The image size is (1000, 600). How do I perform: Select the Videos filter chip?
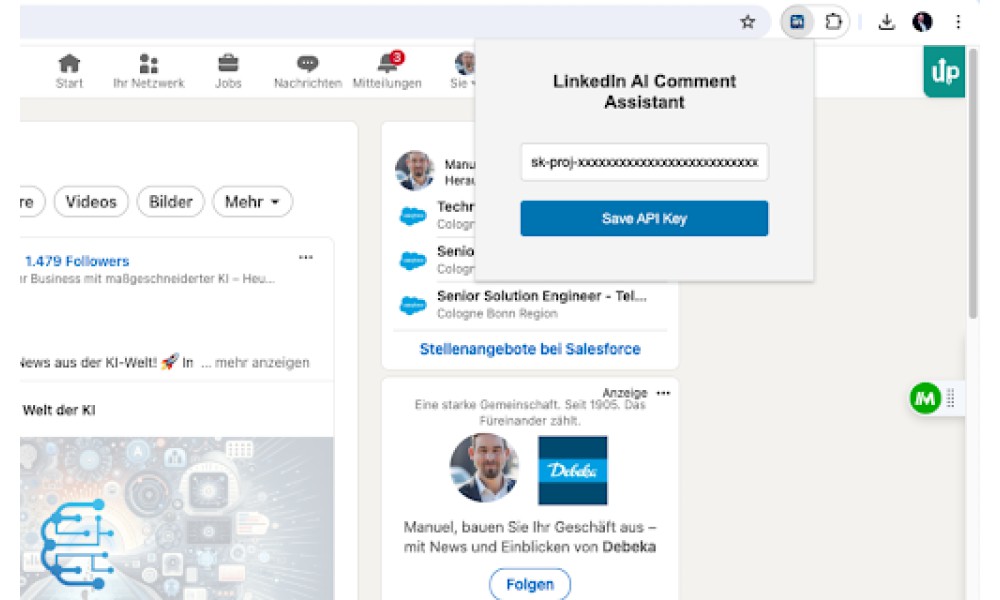coord(91,202)
